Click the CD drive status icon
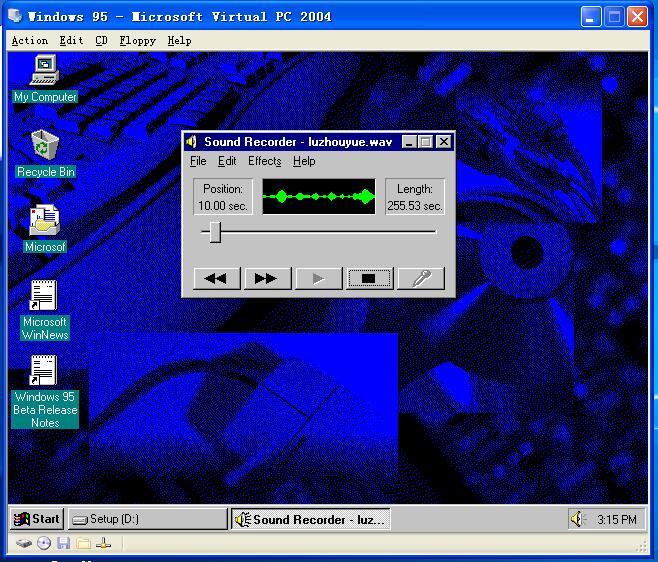 [x=44, y=544]
